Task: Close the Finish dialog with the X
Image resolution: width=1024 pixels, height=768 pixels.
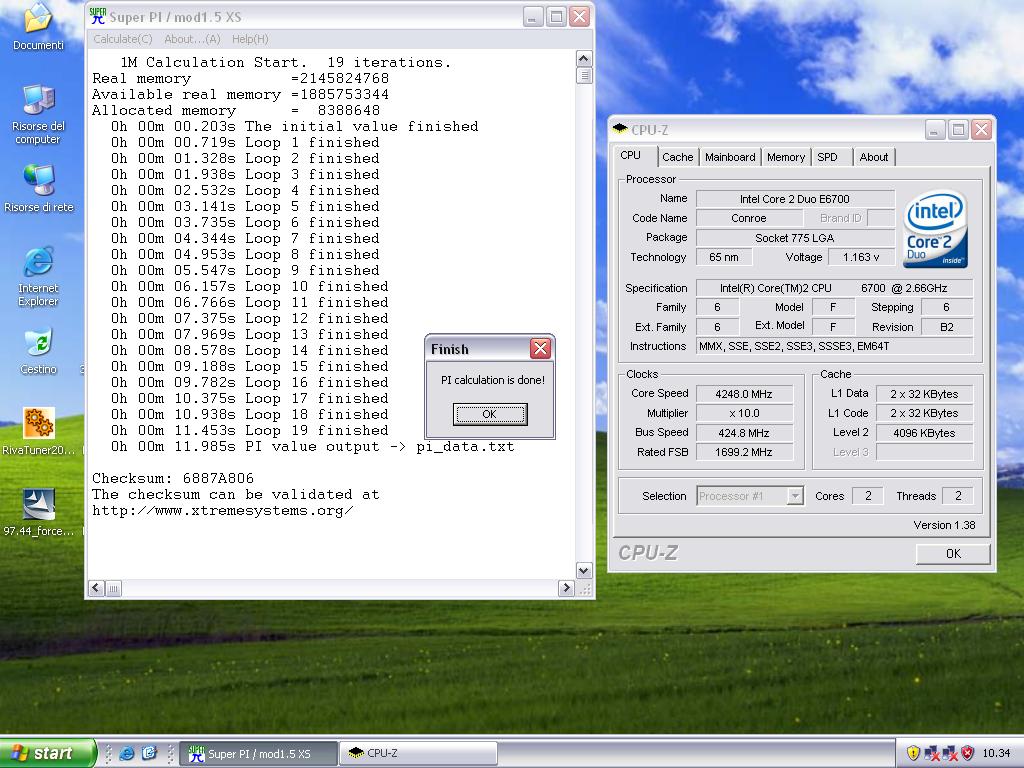Action: point(540,349)
